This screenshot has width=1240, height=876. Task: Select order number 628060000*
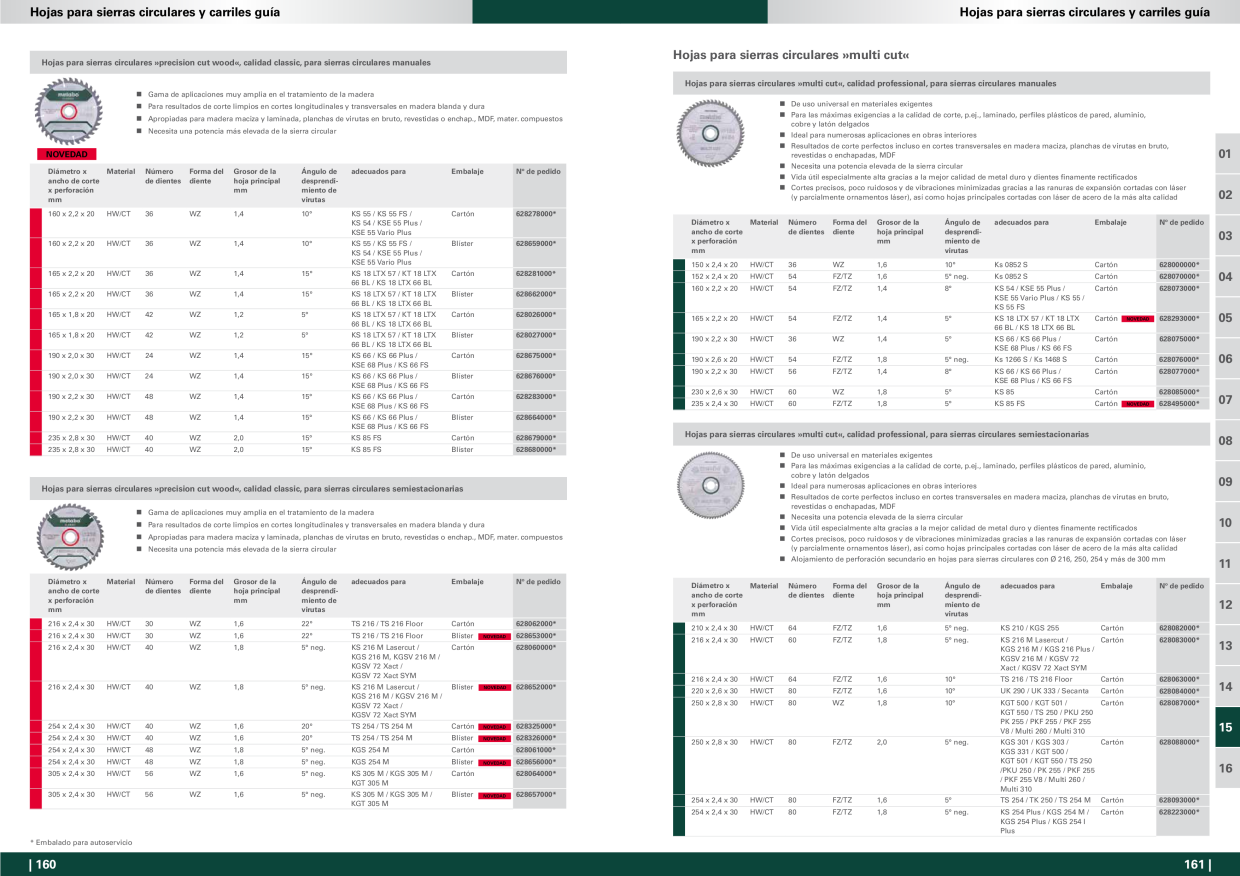[x=536, y=647]
